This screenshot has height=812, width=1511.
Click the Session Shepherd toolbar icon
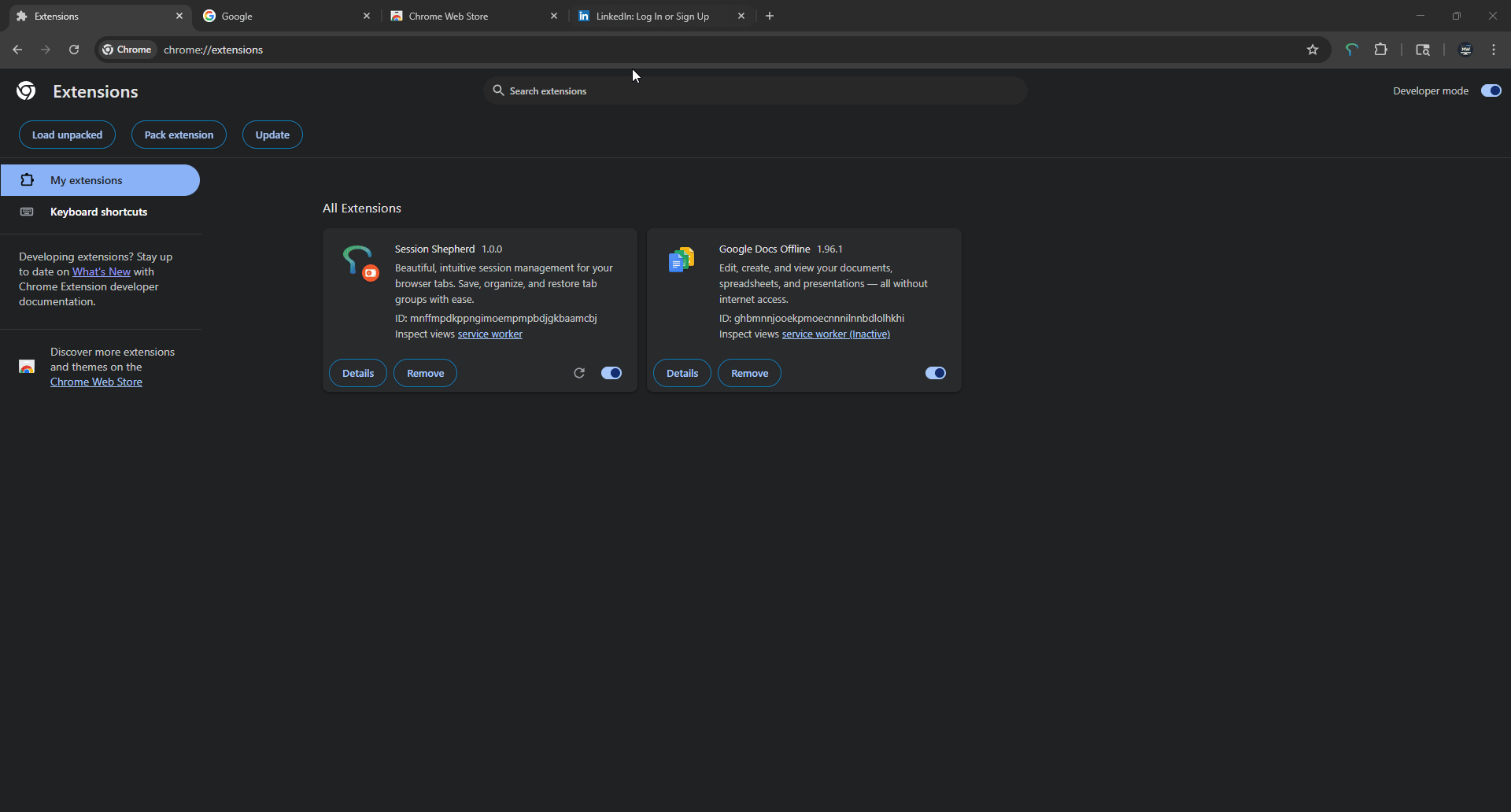(x=1351, y=50)
